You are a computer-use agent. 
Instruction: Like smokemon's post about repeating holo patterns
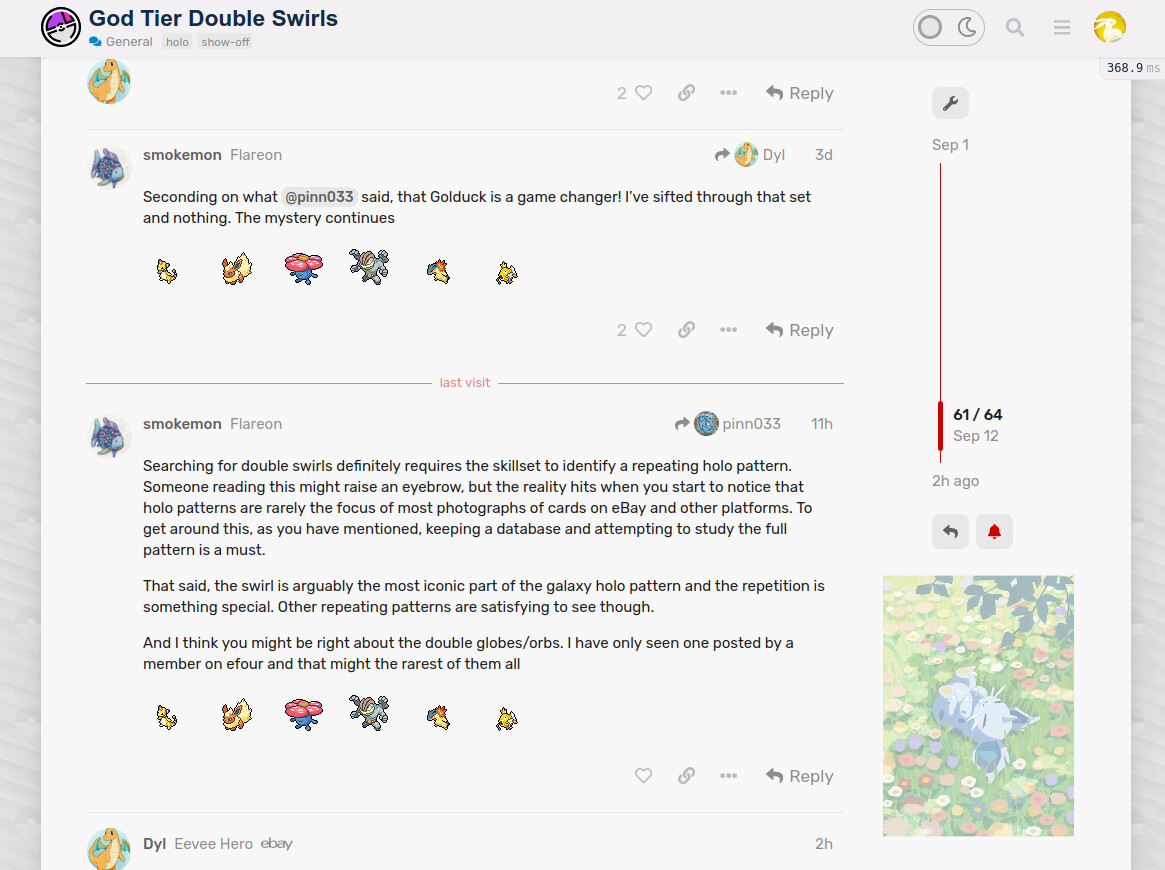(x=643, y=776)
